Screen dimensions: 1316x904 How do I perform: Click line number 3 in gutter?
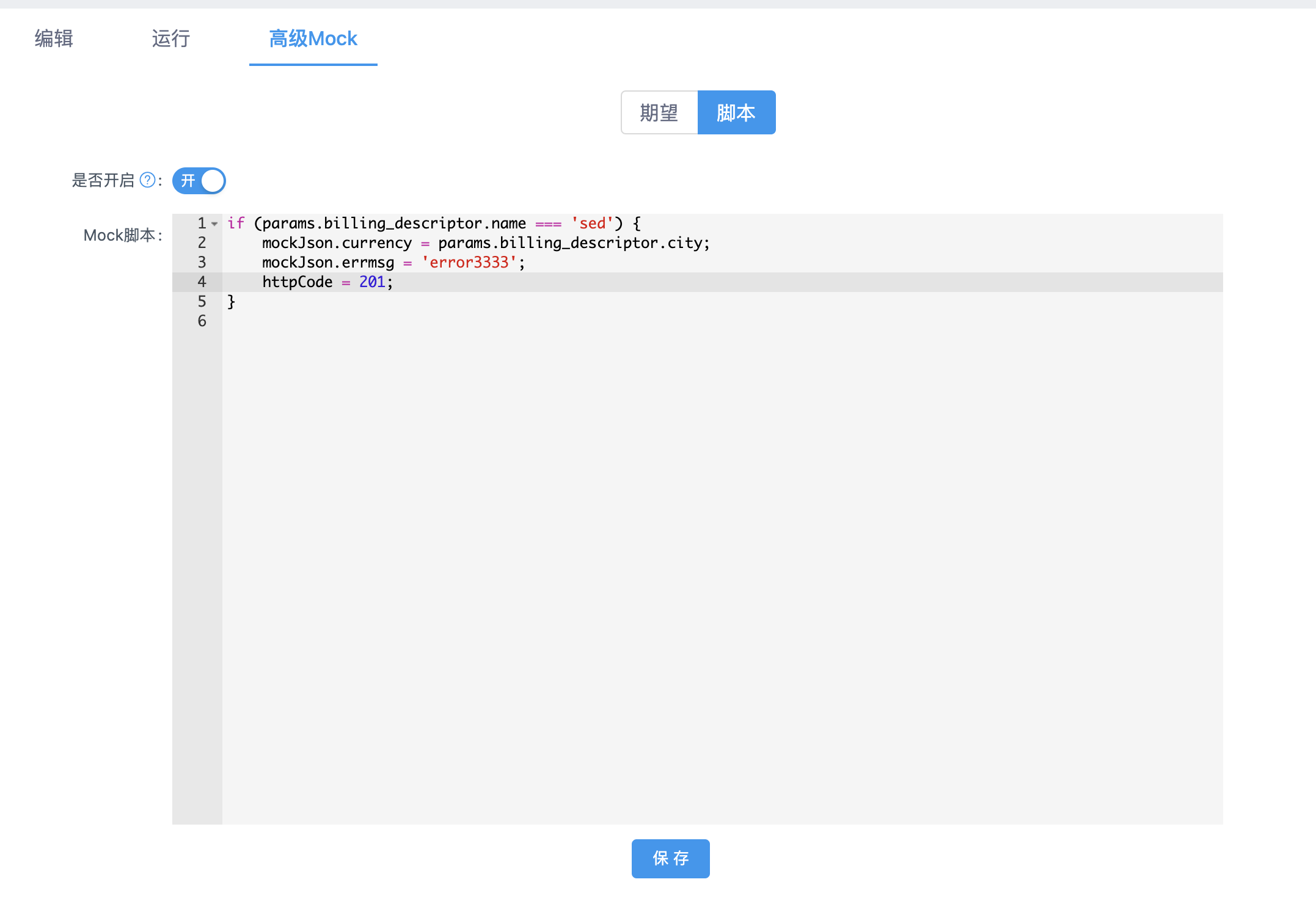pos(202,263)
